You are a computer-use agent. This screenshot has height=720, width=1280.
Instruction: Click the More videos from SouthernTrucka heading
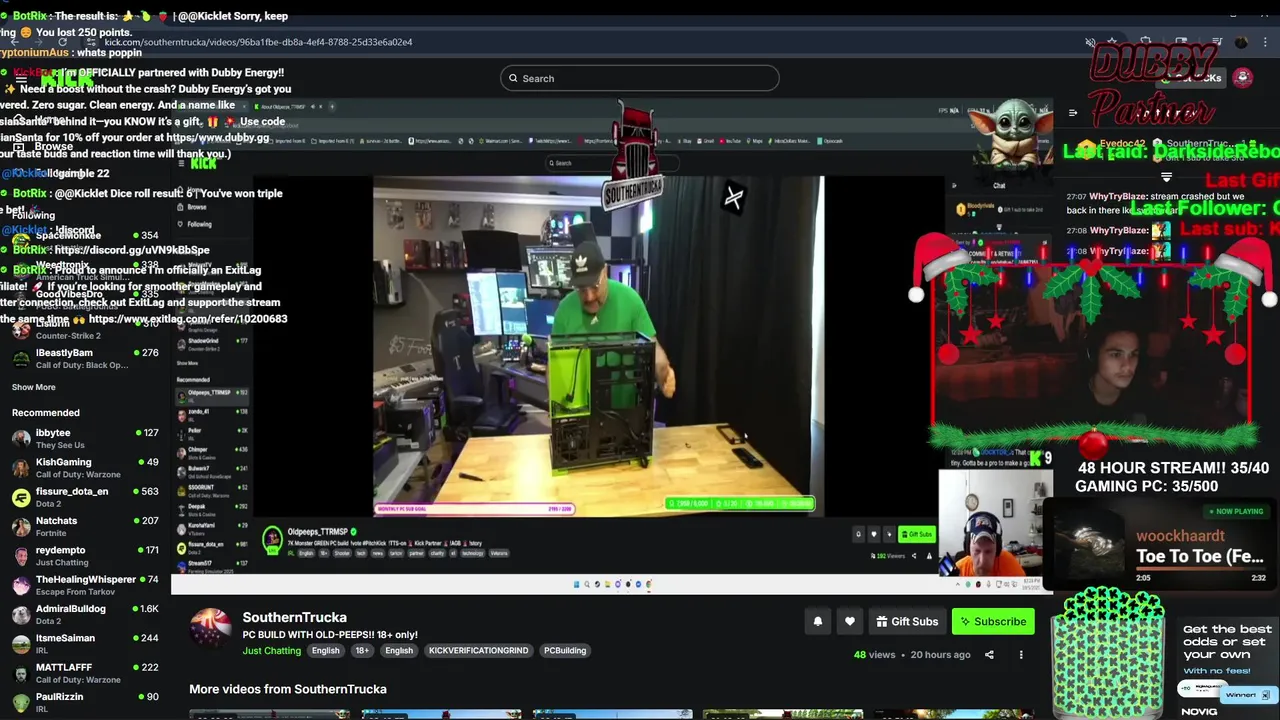(x=288, y=689)
